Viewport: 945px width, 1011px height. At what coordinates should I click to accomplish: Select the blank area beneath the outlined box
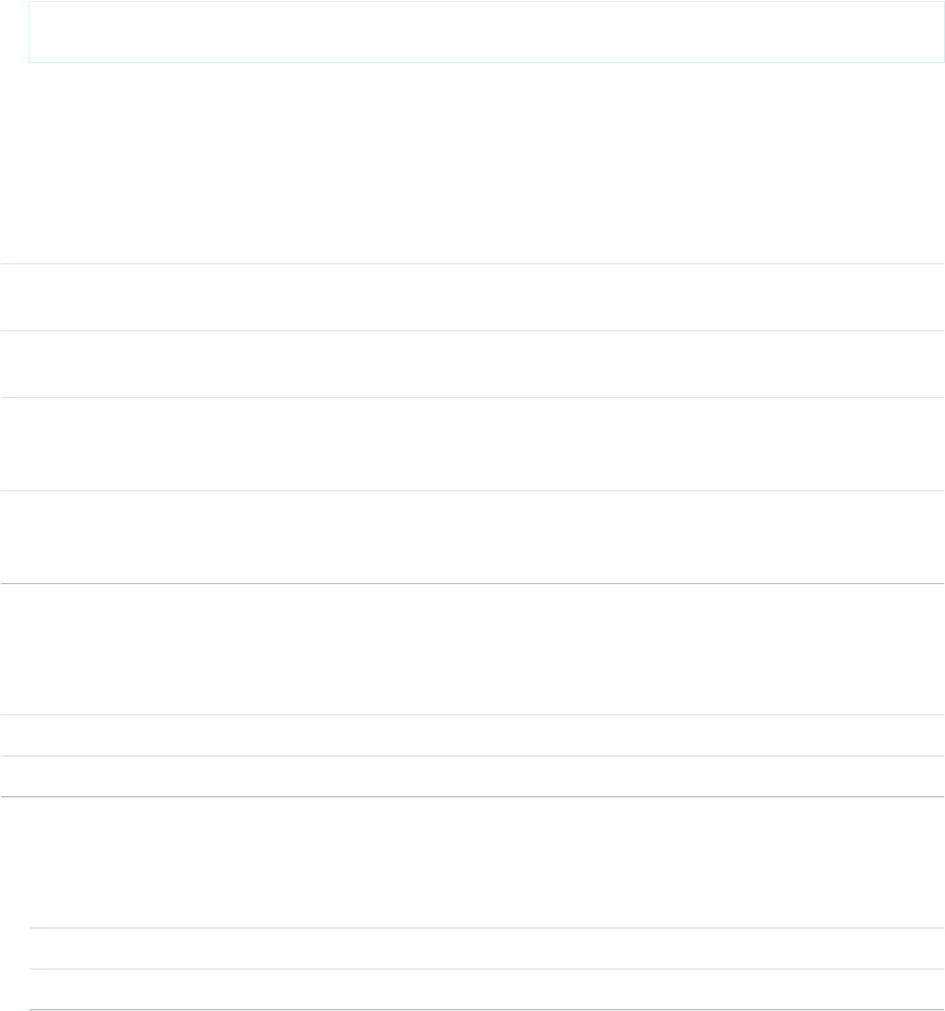tap(472, 163)
